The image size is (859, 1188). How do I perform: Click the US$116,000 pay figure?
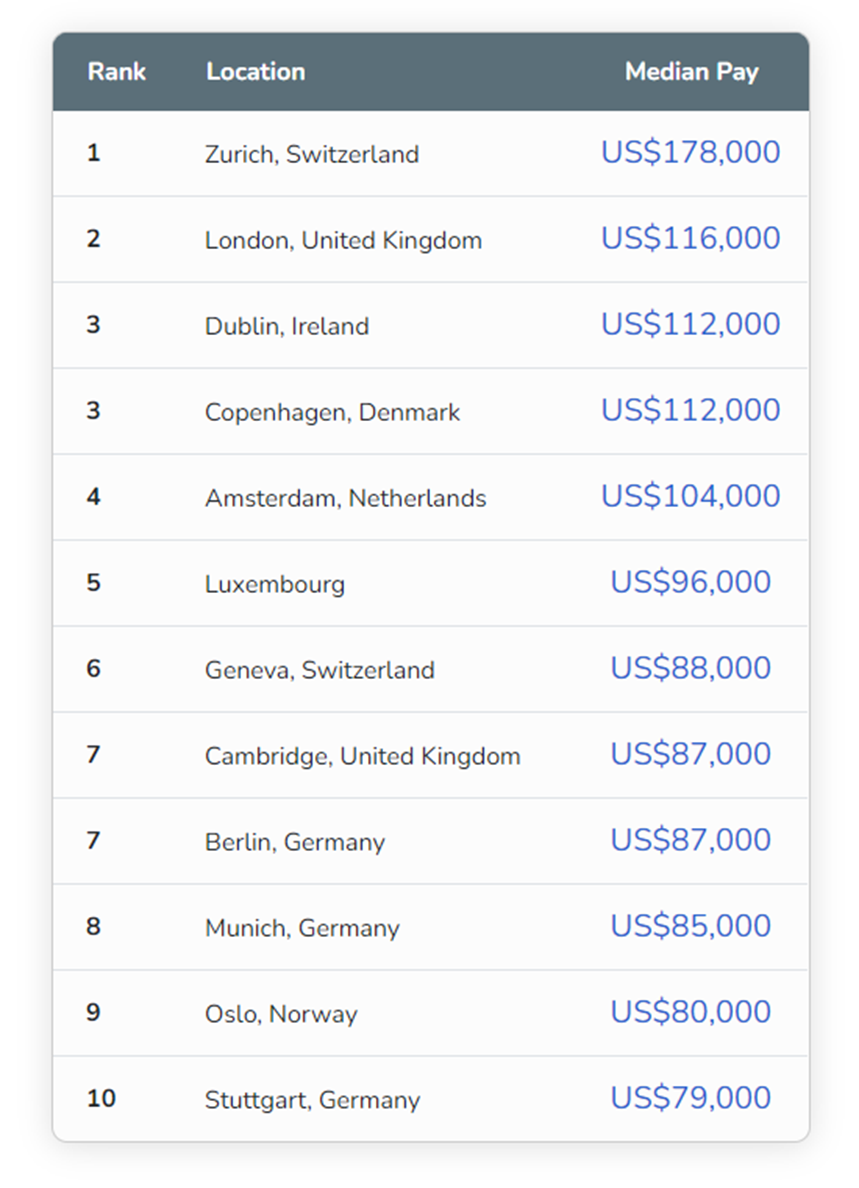pyautogui.click(x=690, y=238)
